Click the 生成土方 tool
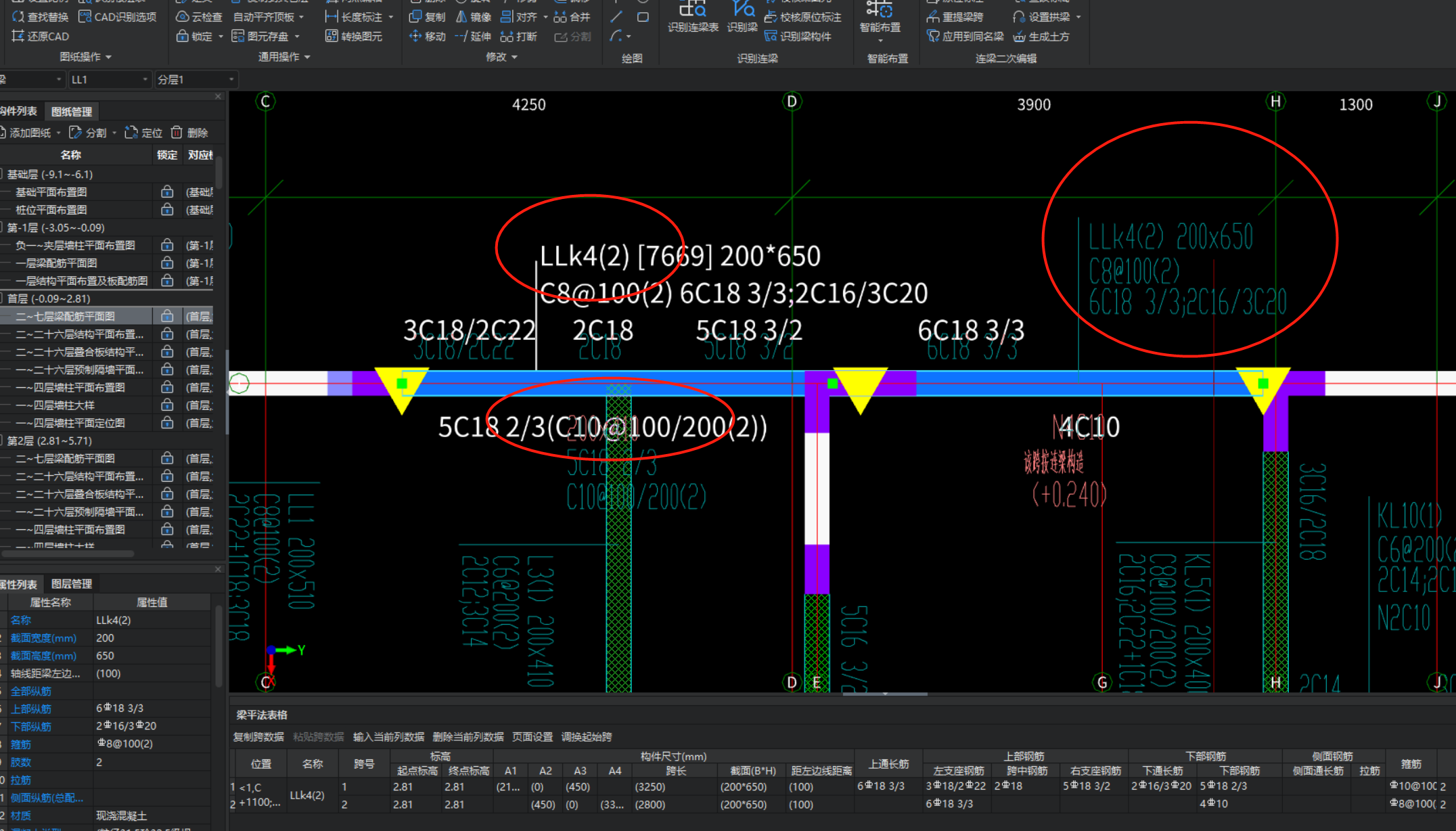 pos(1042,37)
